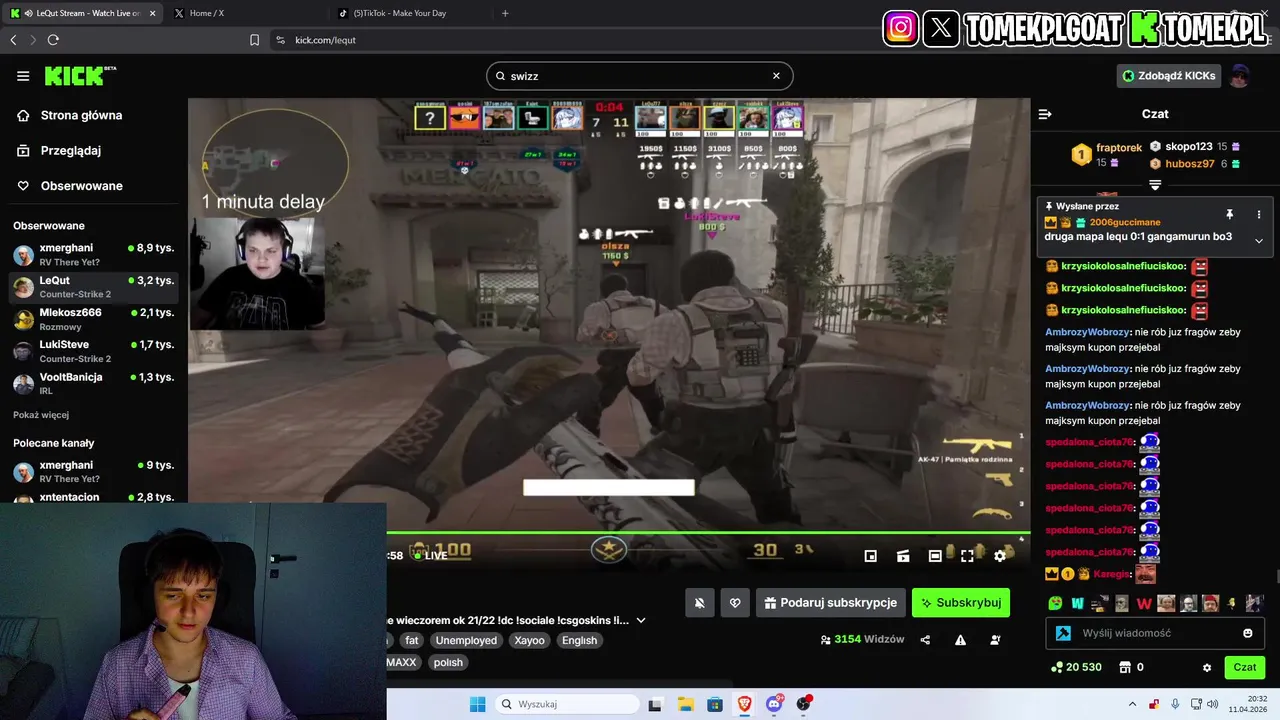Open the Windows Start menu

pos(478,704)
